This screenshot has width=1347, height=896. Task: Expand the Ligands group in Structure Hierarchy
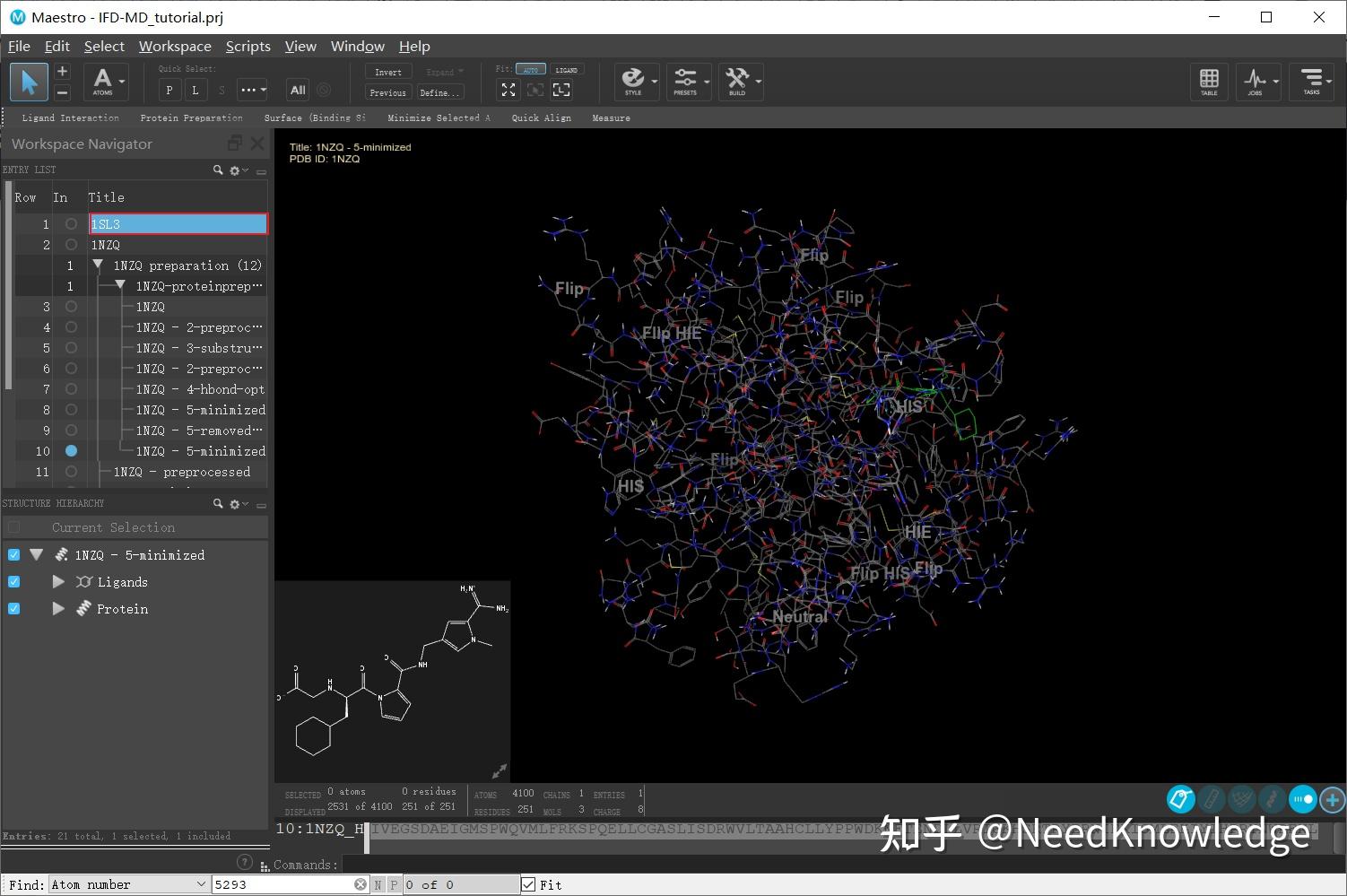tap(58, 582)
